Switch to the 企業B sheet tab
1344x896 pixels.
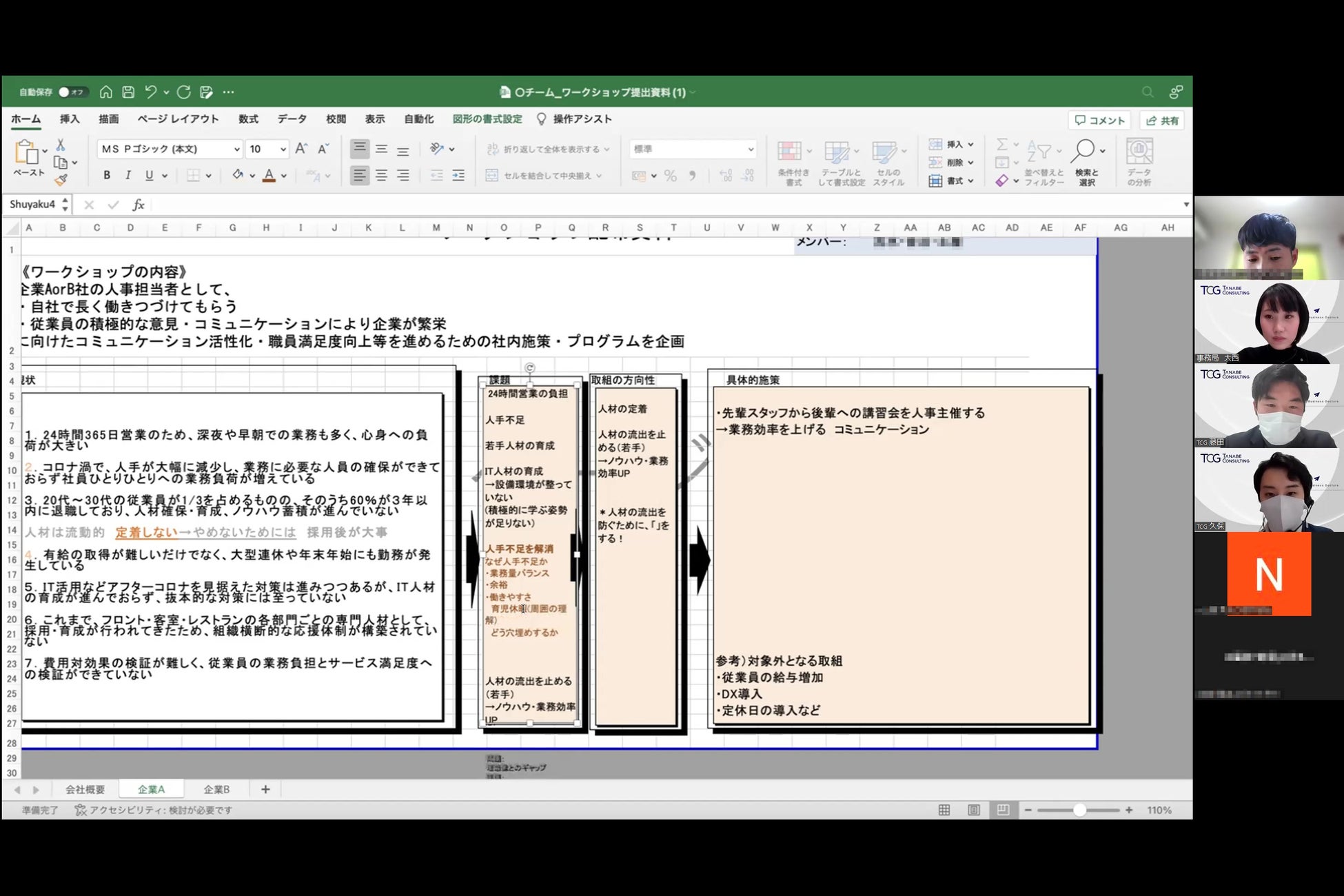pyautogui.click(x=216, y=789)
